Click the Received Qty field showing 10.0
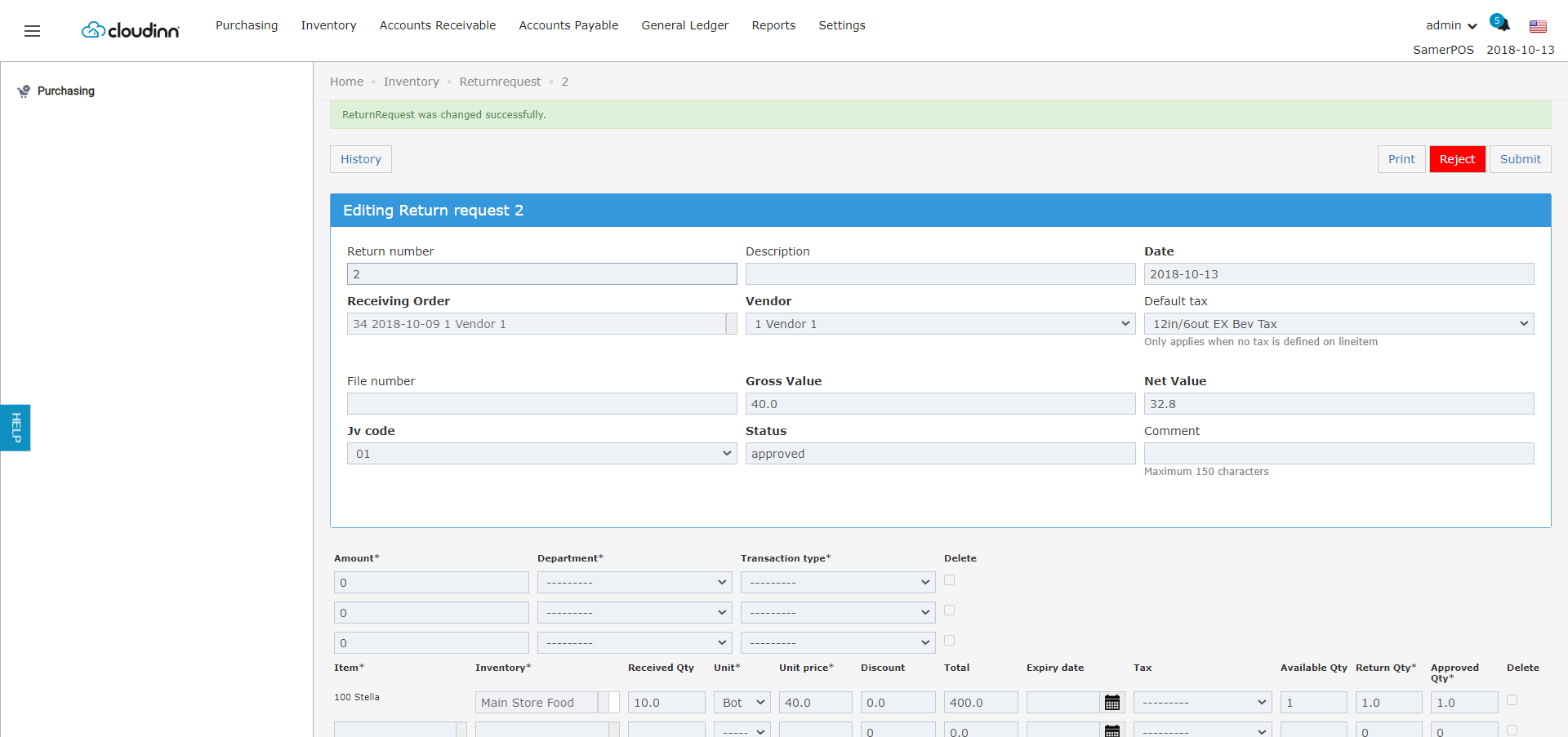This screenshot has width=1568, height=737. 666,703
